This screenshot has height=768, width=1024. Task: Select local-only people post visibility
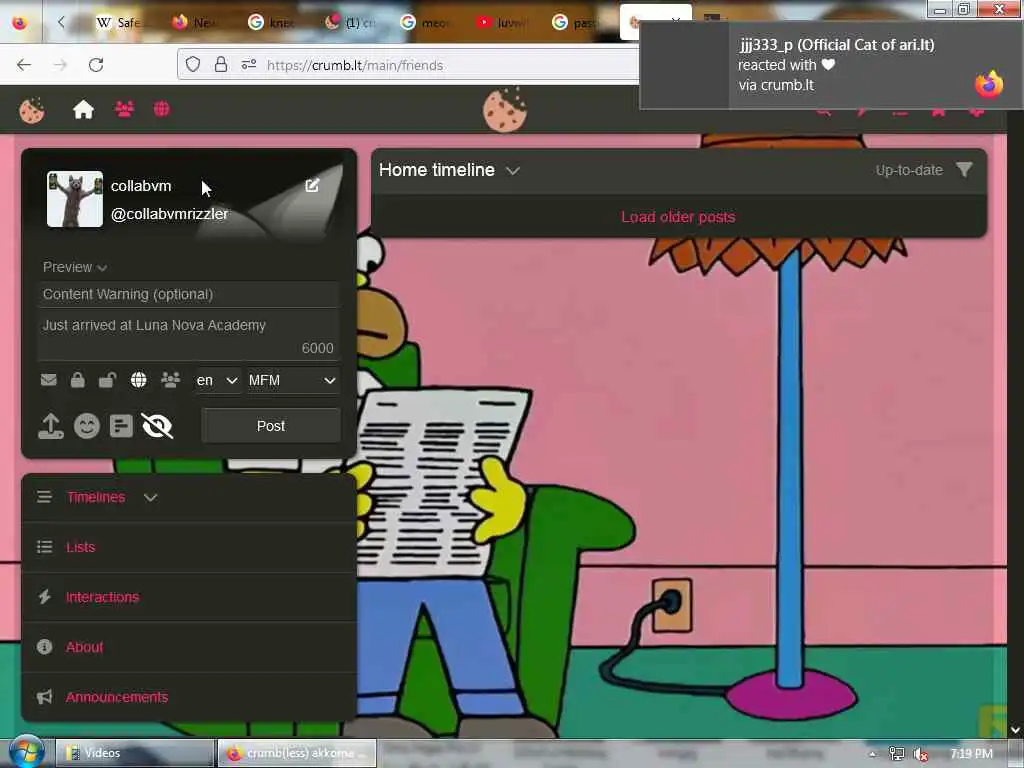pyautogui.click(x=170, y=380)
